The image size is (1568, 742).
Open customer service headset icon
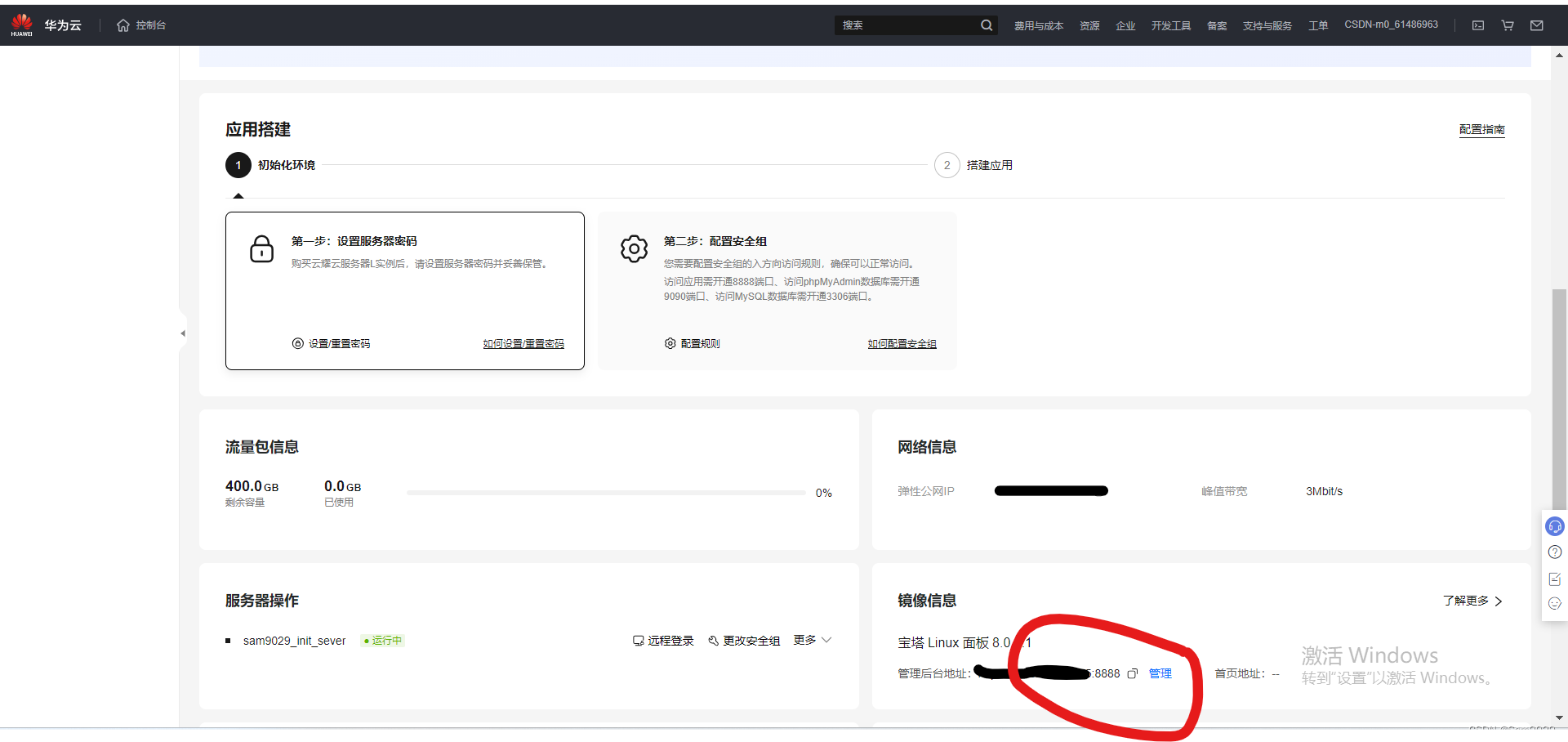pos(1555,526)
